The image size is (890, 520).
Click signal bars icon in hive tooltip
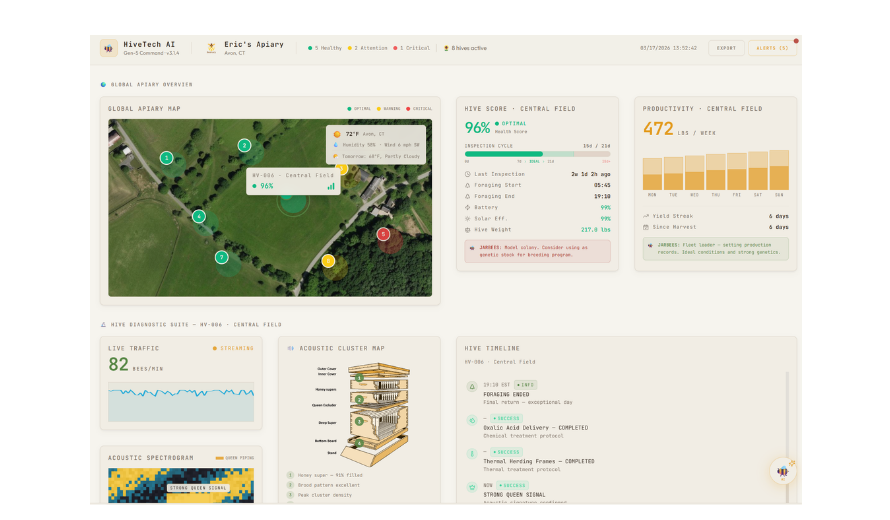point(331,186)
